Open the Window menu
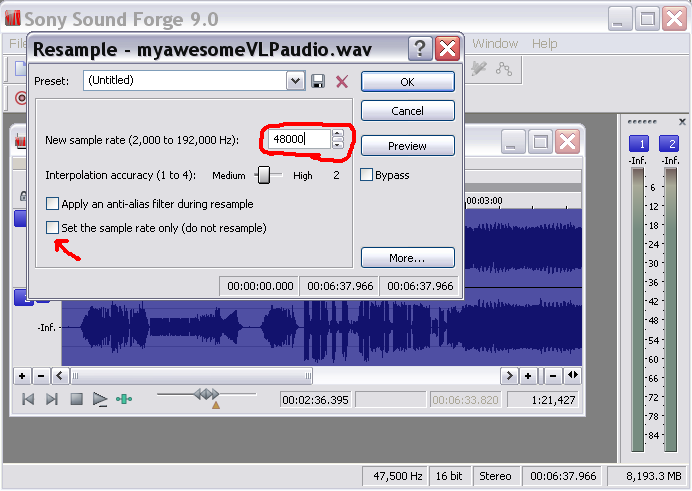 (x=495, y=43)
